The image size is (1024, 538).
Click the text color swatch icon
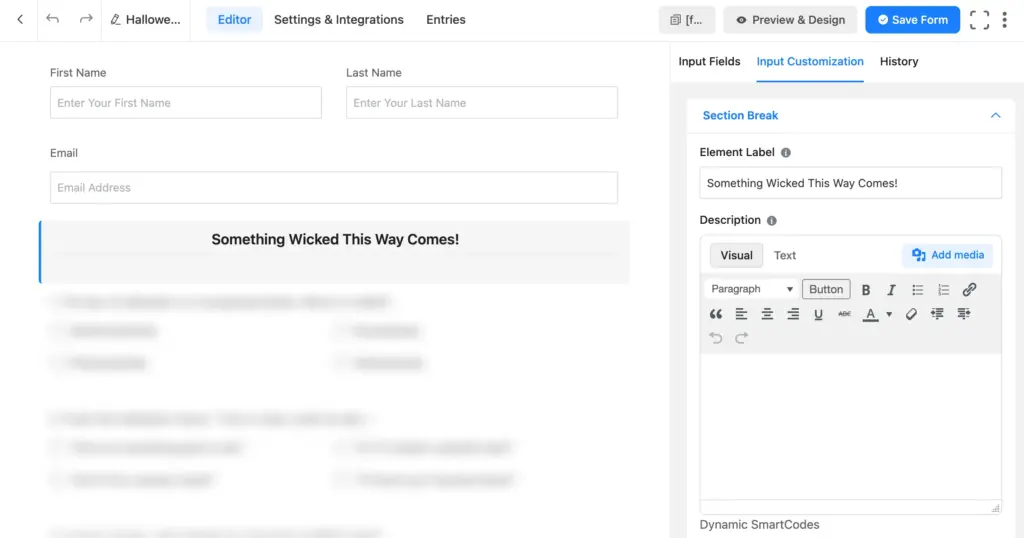(870, 314)
